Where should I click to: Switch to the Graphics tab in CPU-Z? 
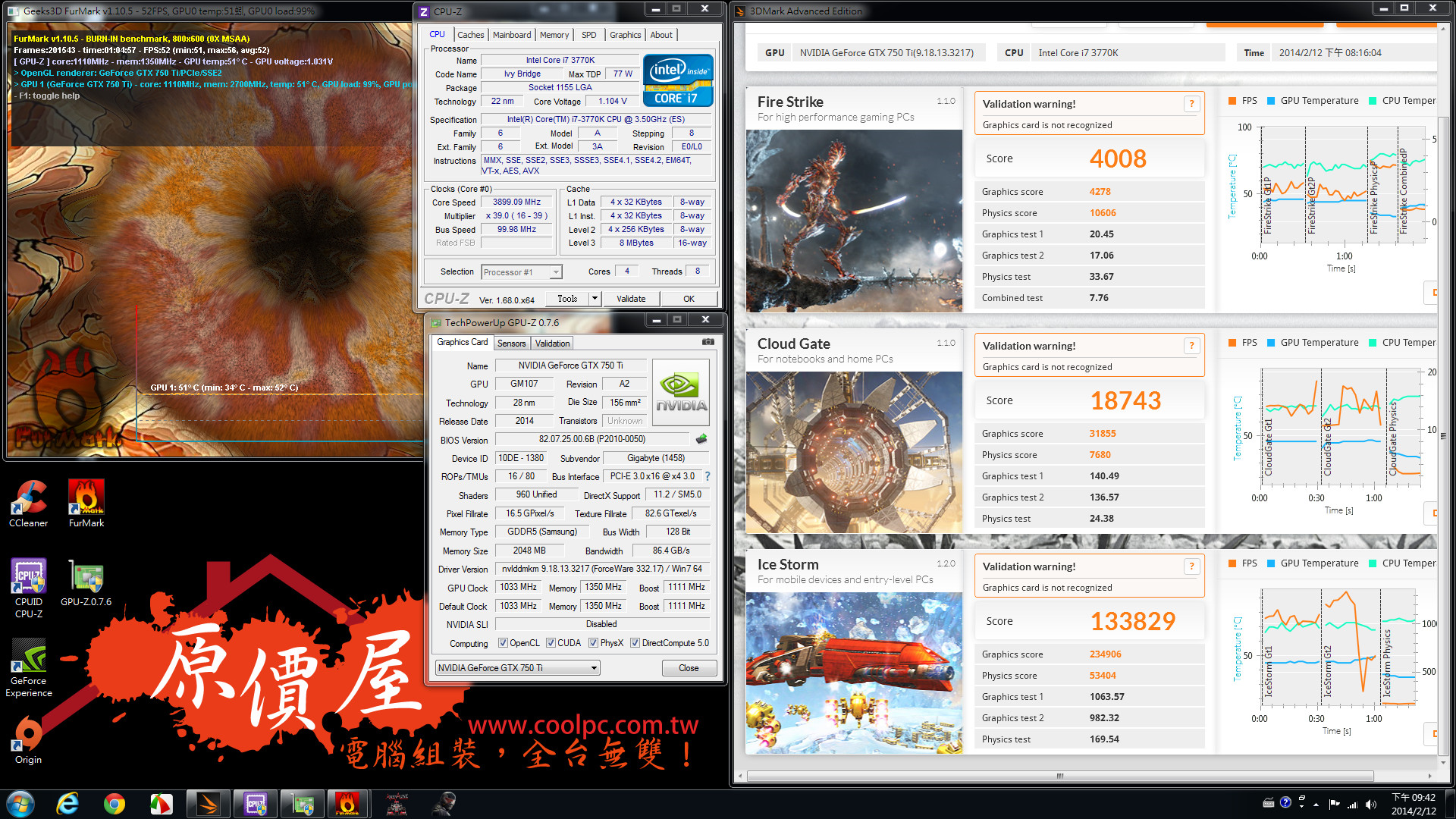(x=625, y=35)
